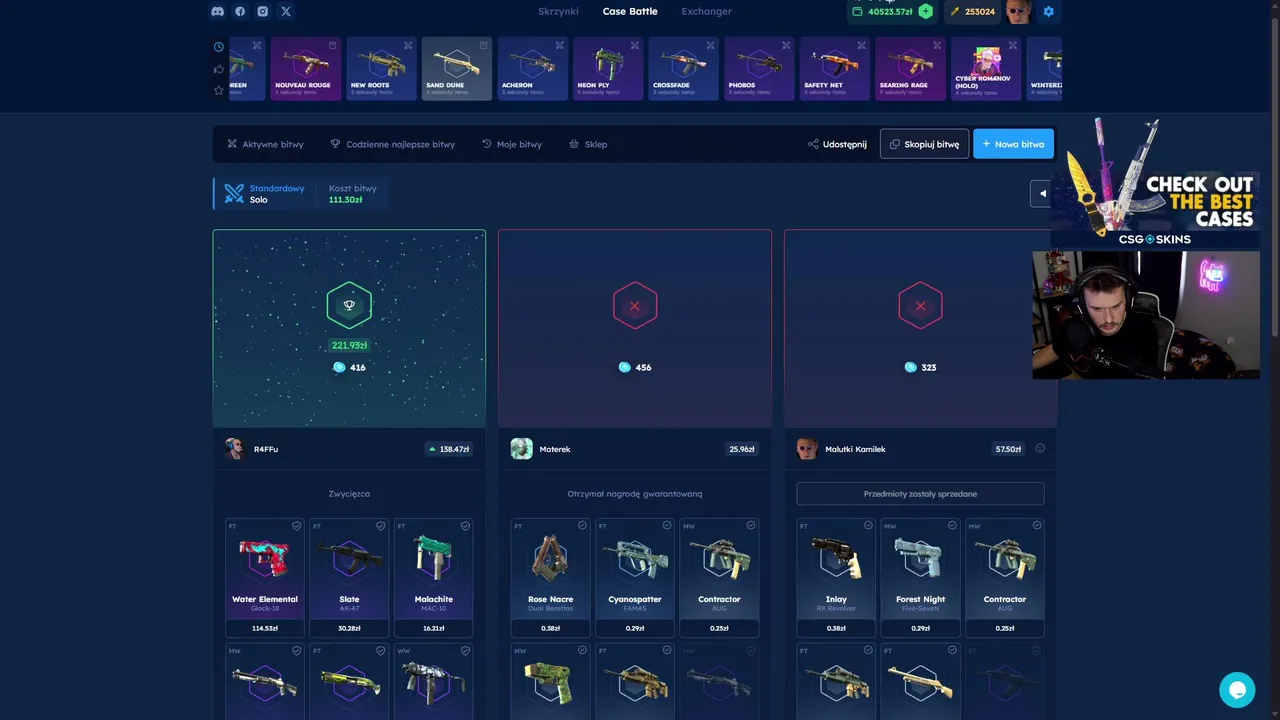Click the 138.47zł winnings badge
The image size is (1280, 720).
[x=449, y=449]
